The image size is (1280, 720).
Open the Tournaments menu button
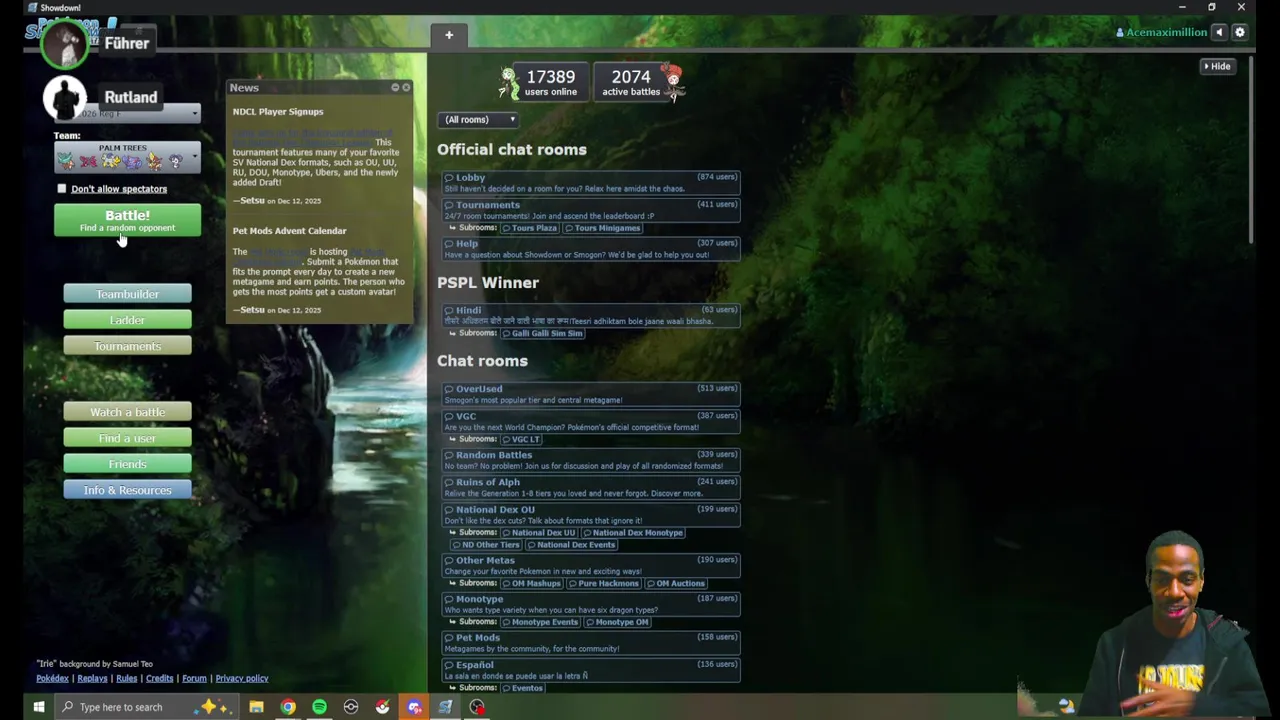tap(127, 346)
